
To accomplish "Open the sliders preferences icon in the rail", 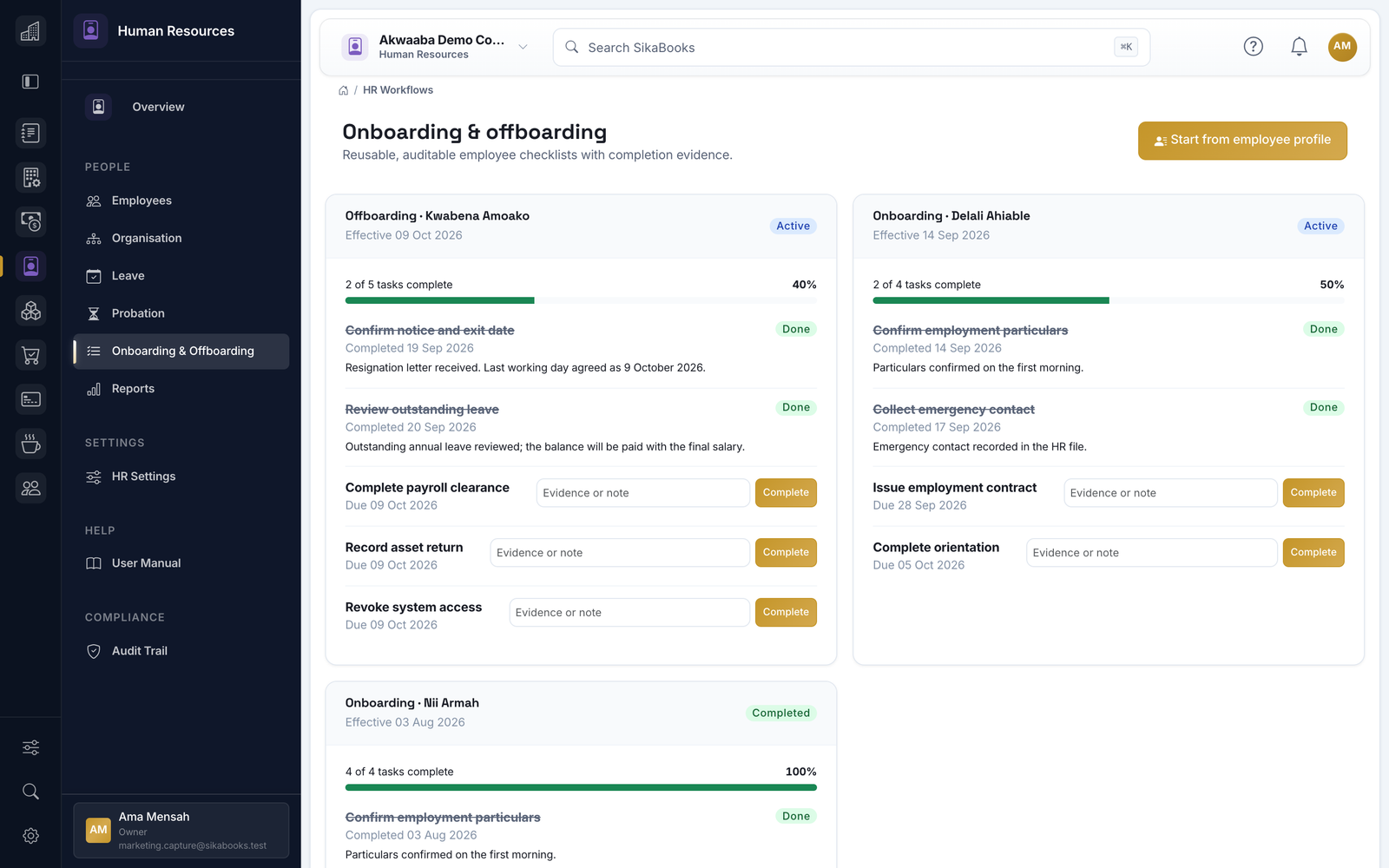I will click(30, 747).
